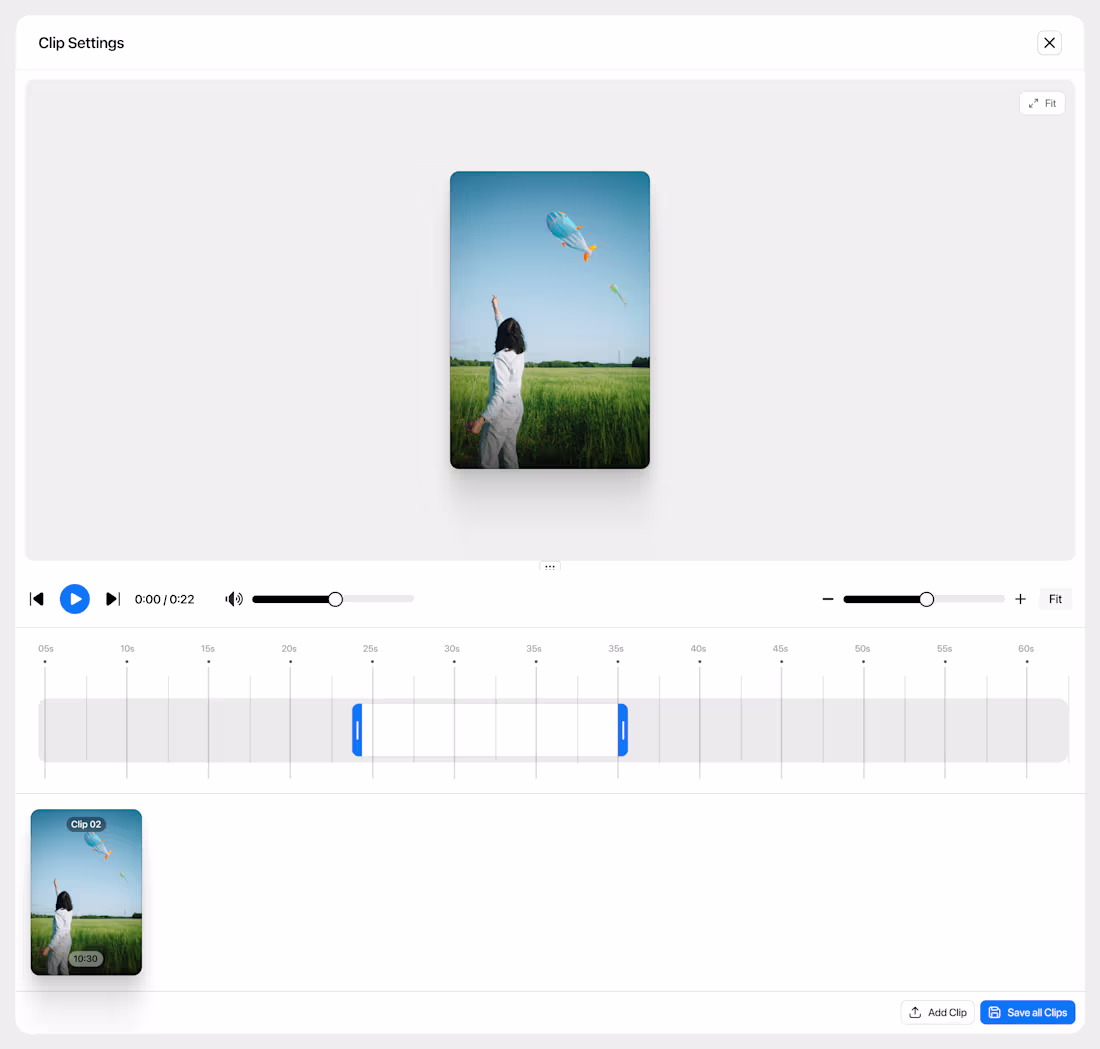Image resolution: width=1100 pixels, height=1049 pixels.
Task: Click the drag handle below the preview
Action: click(x=549, y=565)
